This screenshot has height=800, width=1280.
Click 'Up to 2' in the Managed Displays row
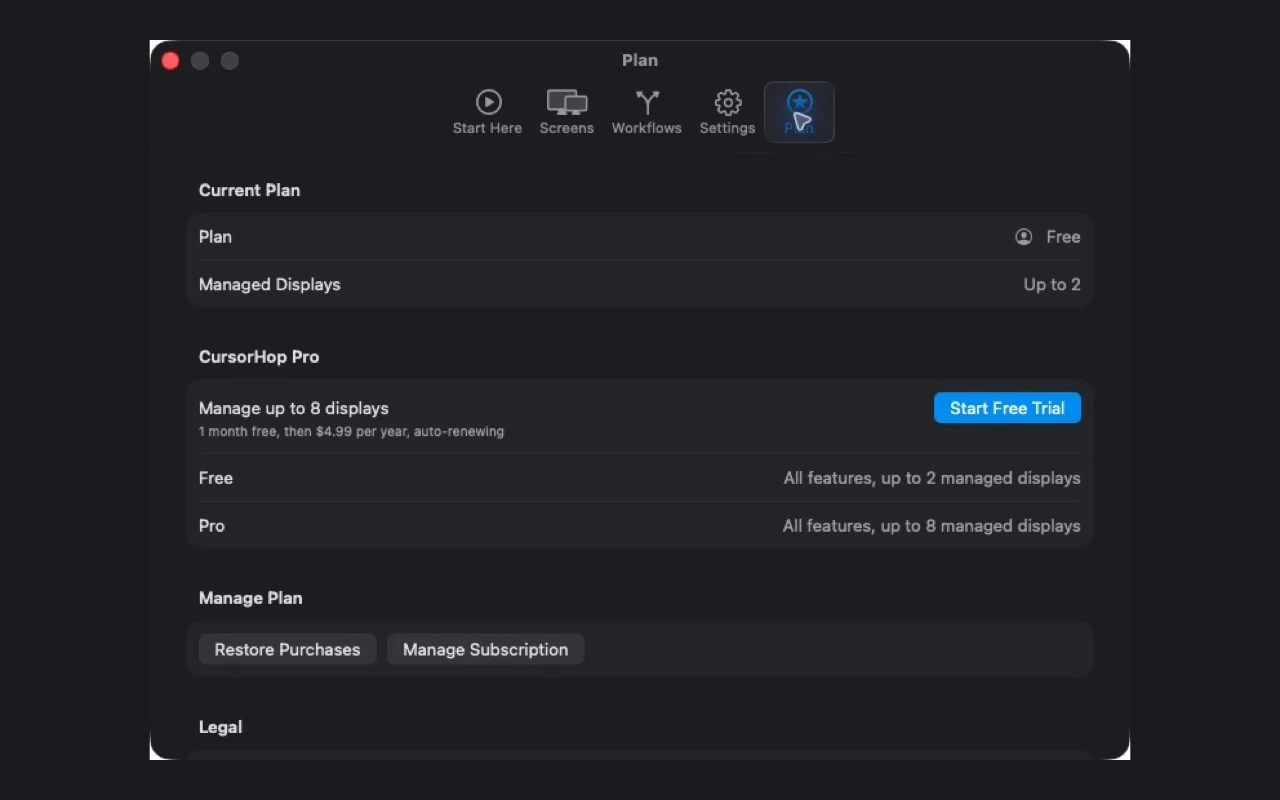pos(1052,284)
